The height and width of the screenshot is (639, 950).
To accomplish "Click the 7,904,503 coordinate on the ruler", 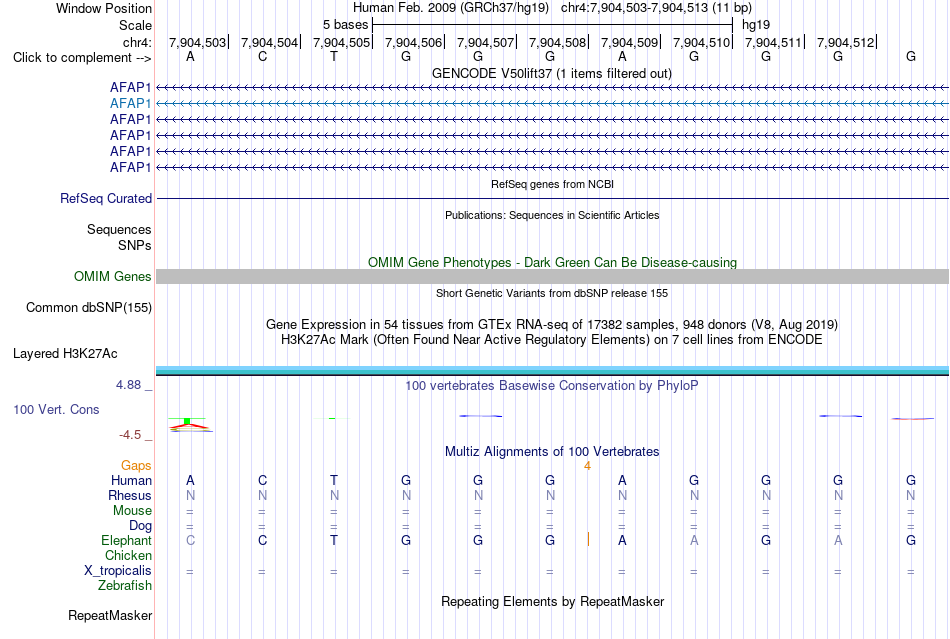I will [197, 42].
